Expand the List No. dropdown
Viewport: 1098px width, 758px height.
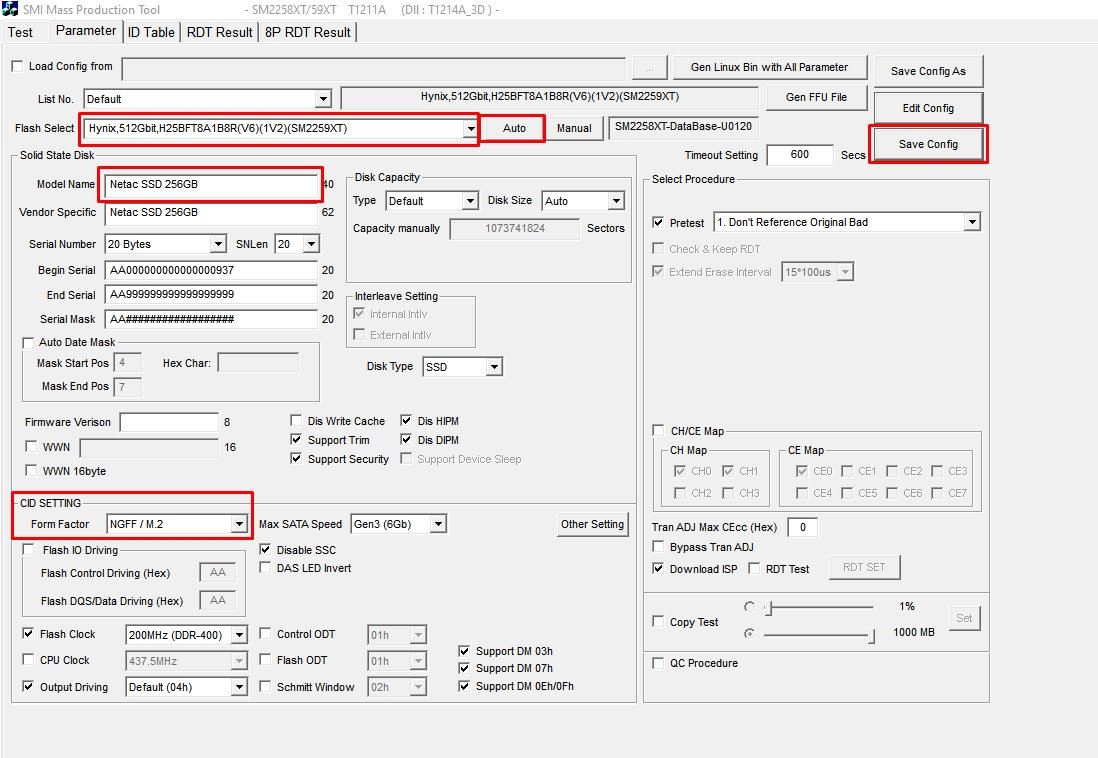[x=323, y=99]
